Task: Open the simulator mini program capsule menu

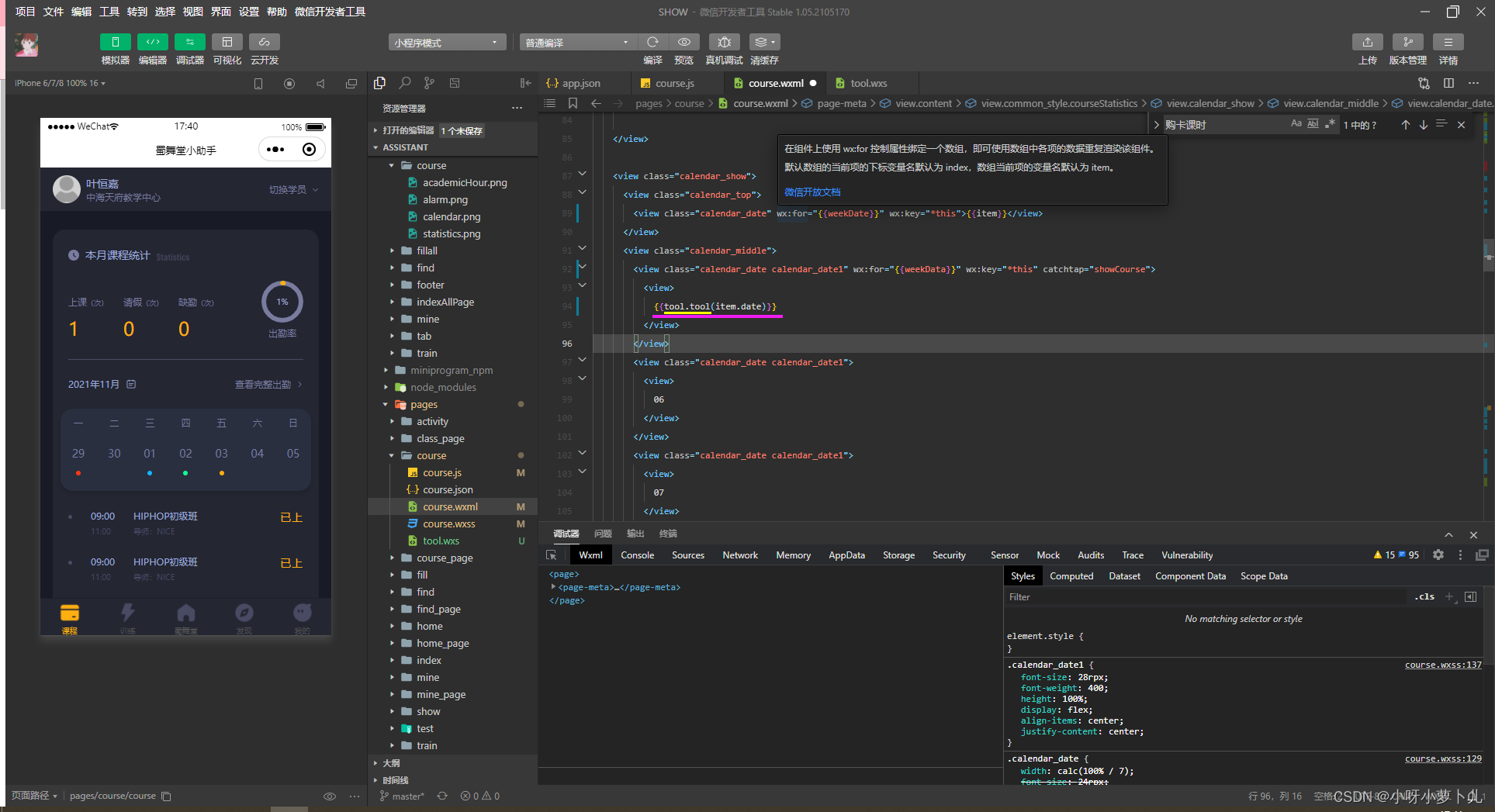Action: pyautogui.click(x=275, y=150)
